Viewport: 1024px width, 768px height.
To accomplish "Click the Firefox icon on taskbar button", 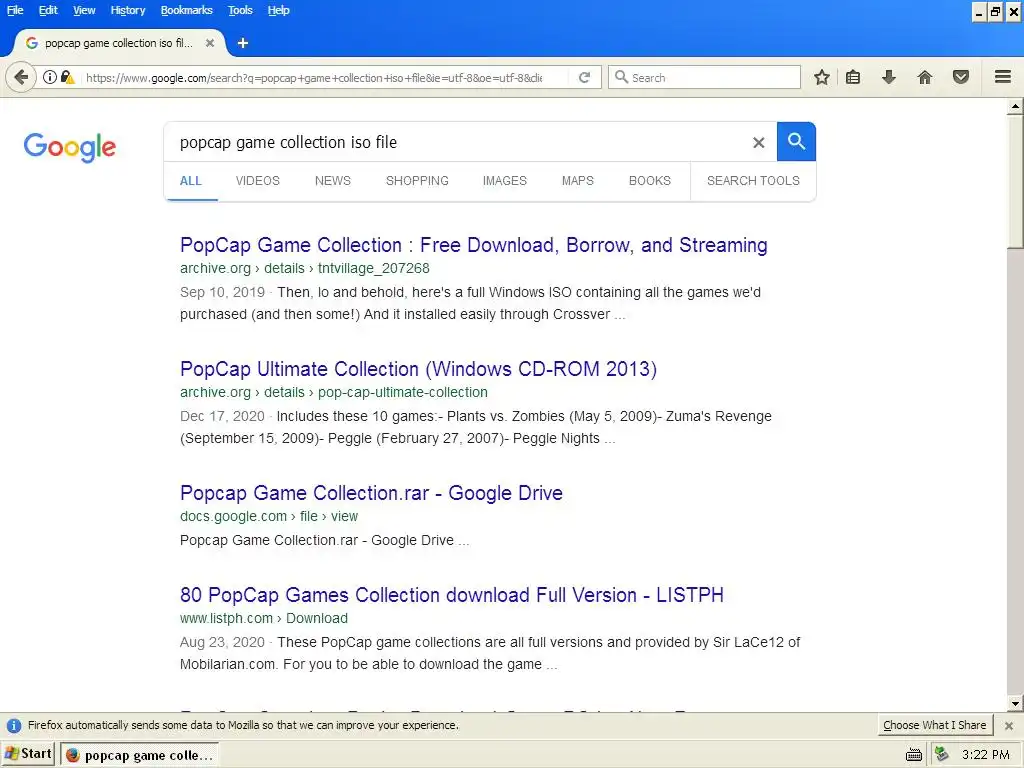I will click(x=72, y=755).
